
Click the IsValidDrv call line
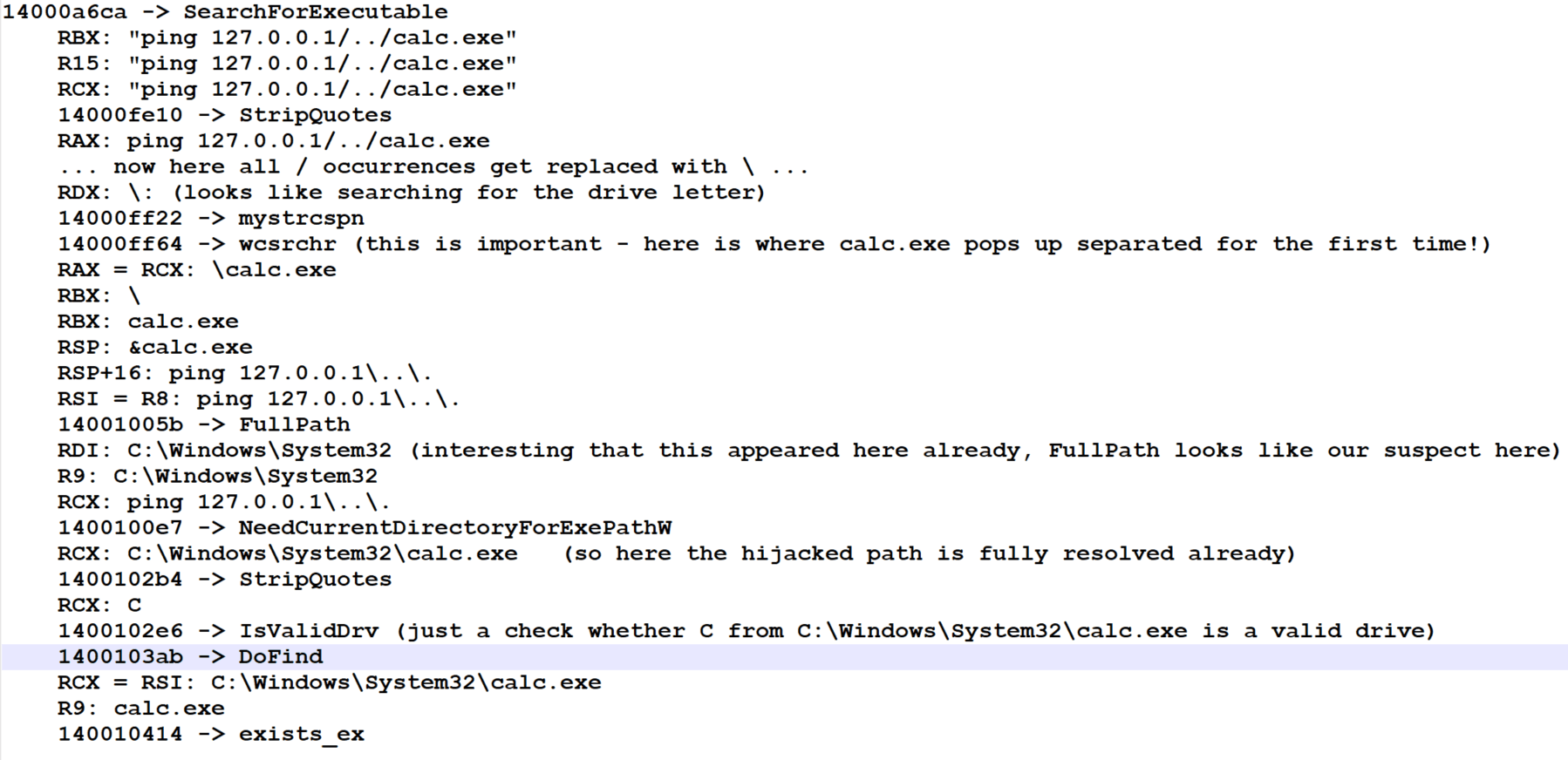point(747,631)
